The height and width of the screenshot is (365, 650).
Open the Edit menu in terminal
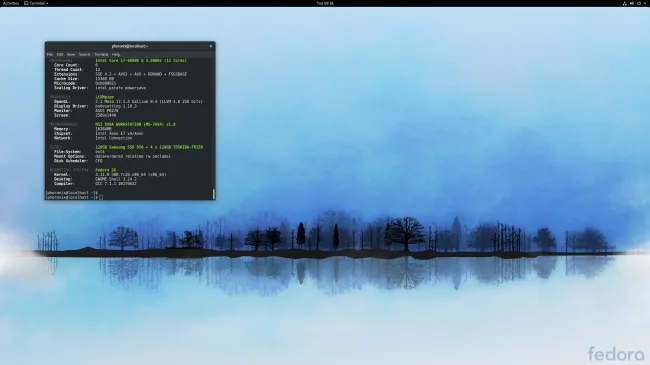point(60,54)
